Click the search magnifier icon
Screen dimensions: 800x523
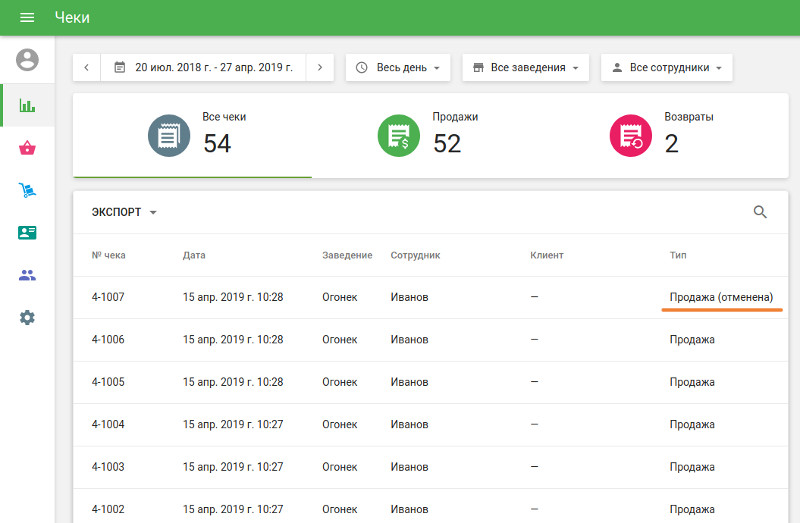[x=760, y=212]
